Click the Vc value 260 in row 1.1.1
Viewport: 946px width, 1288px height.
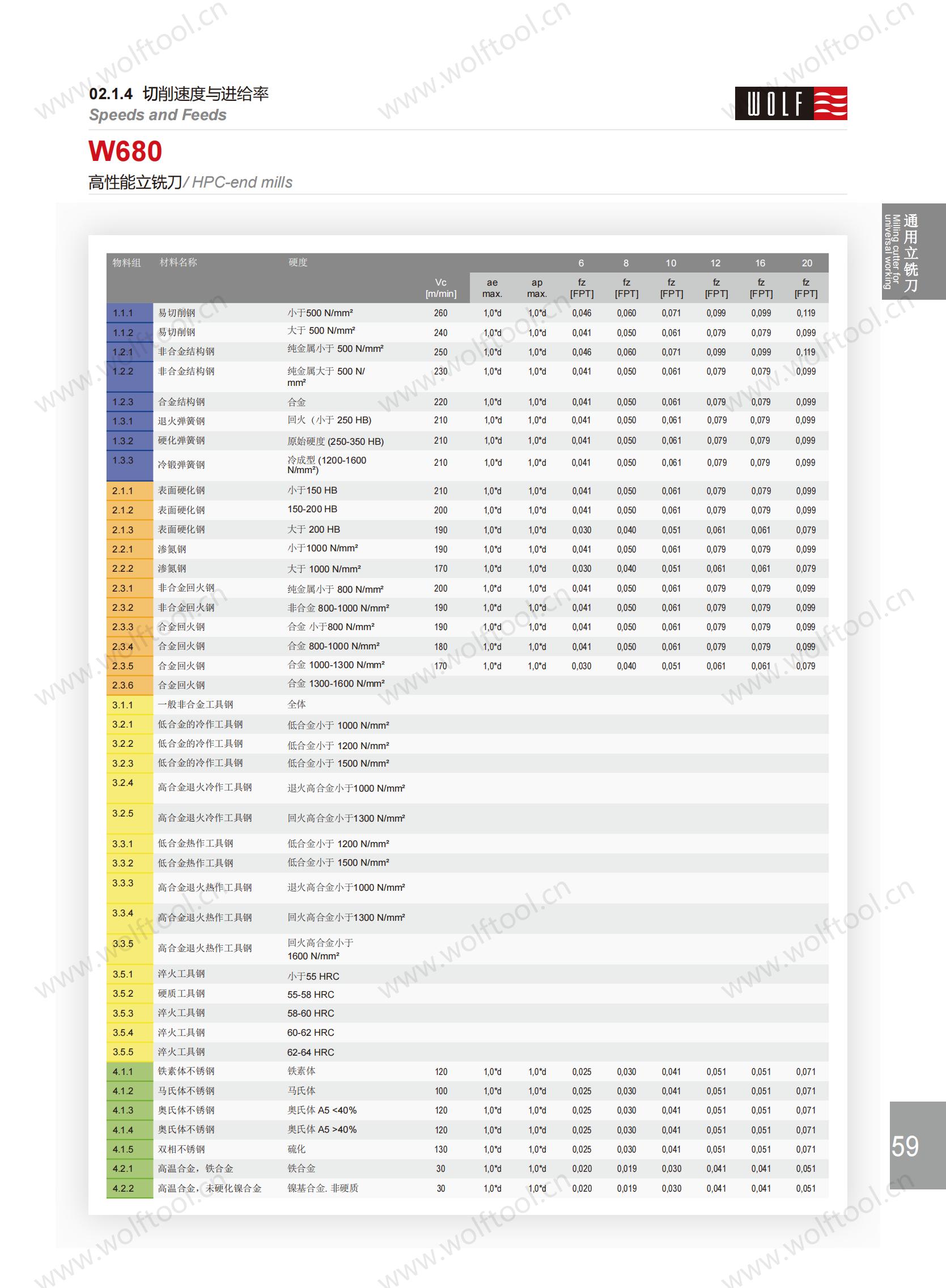[x=441, y=313]
